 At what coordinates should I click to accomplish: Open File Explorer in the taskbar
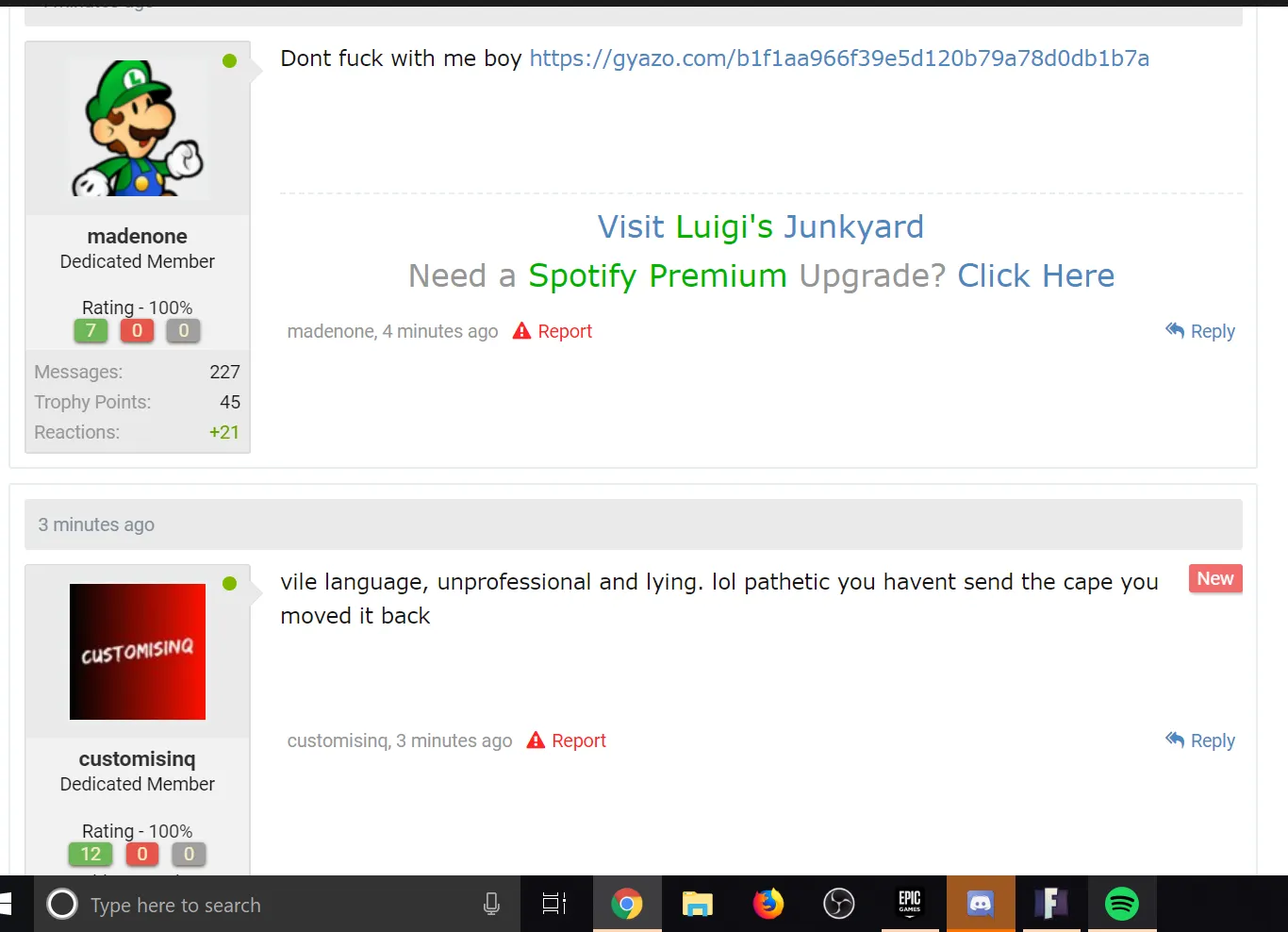coord(698,904)
